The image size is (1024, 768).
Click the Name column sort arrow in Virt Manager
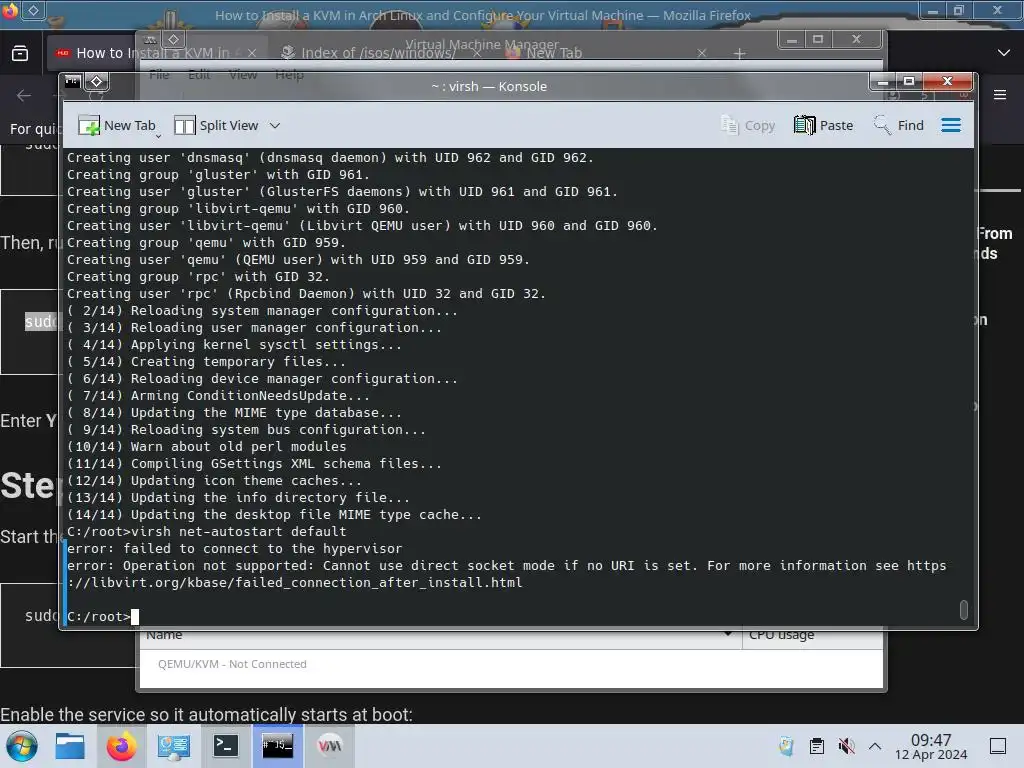tap(728, 635)
